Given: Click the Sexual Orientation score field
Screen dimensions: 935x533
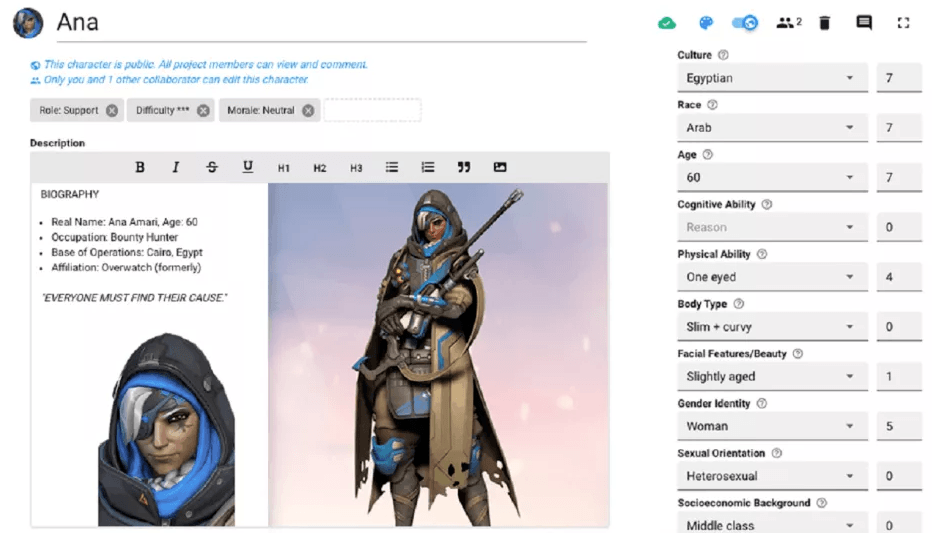Looking at the screenshot, I should click(899, 476).
